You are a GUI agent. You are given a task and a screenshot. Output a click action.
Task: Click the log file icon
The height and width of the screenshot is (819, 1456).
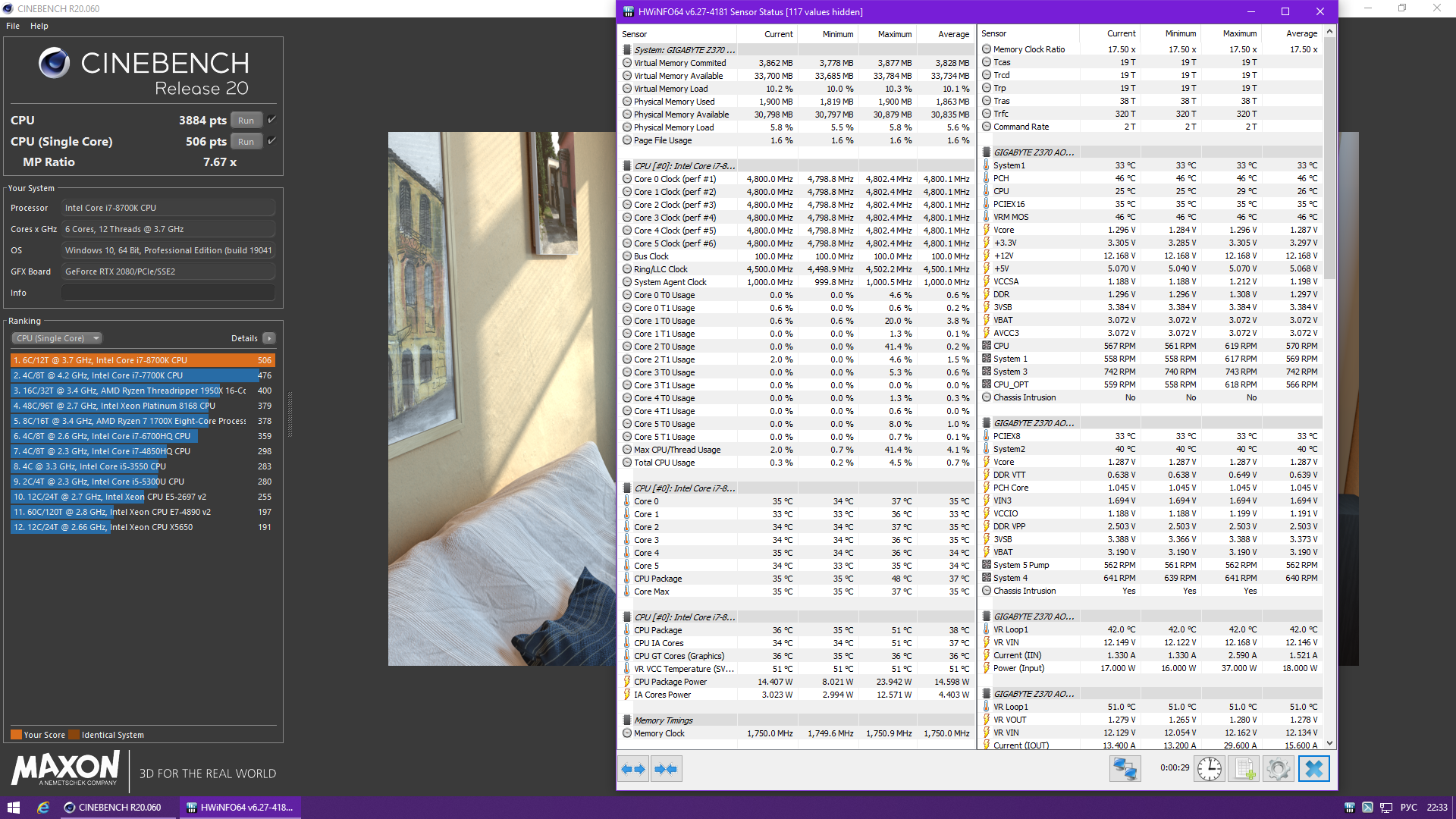(1244, 769)
